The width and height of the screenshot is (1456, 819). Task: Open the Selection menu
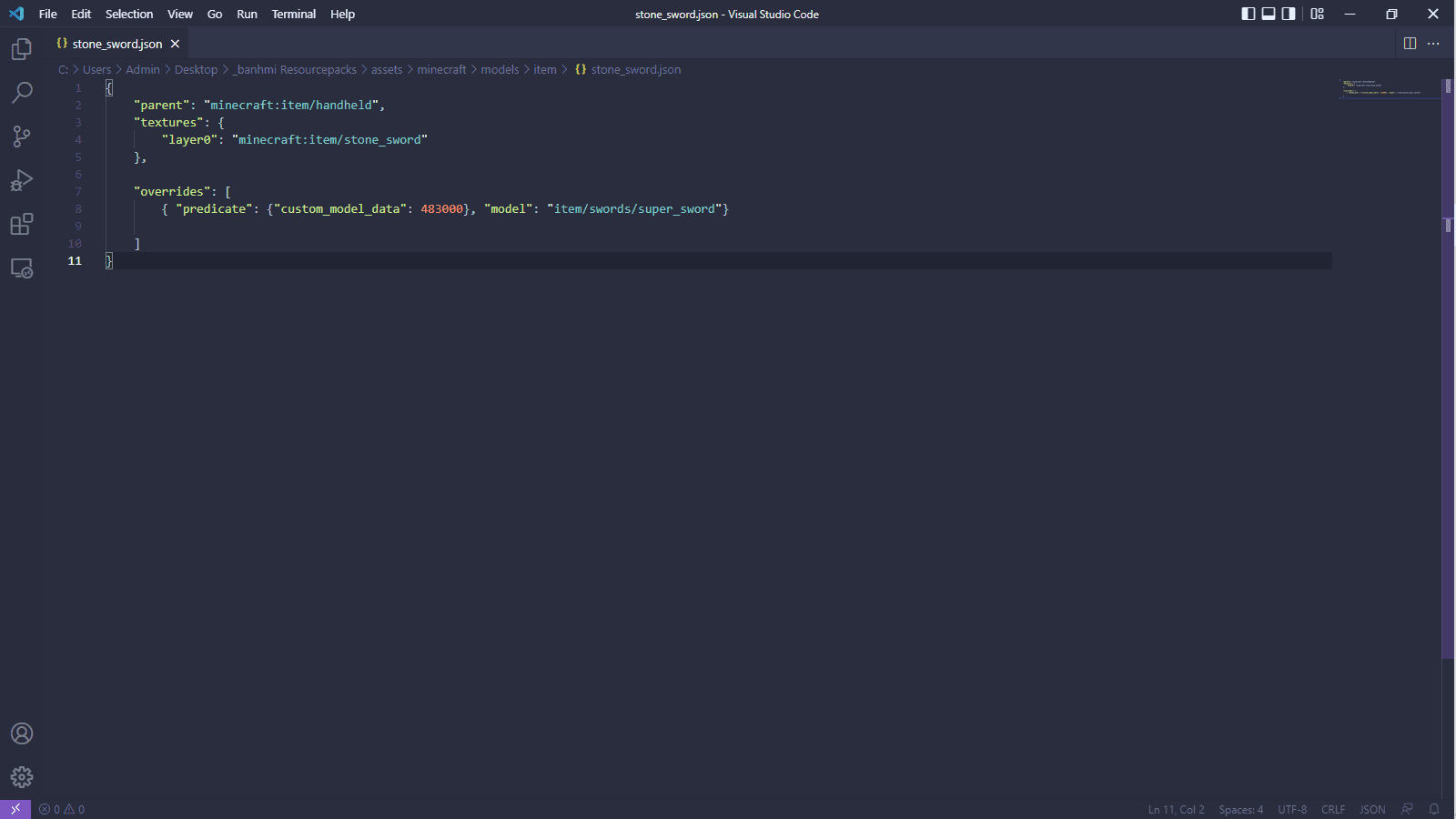(x=129, y=14)
